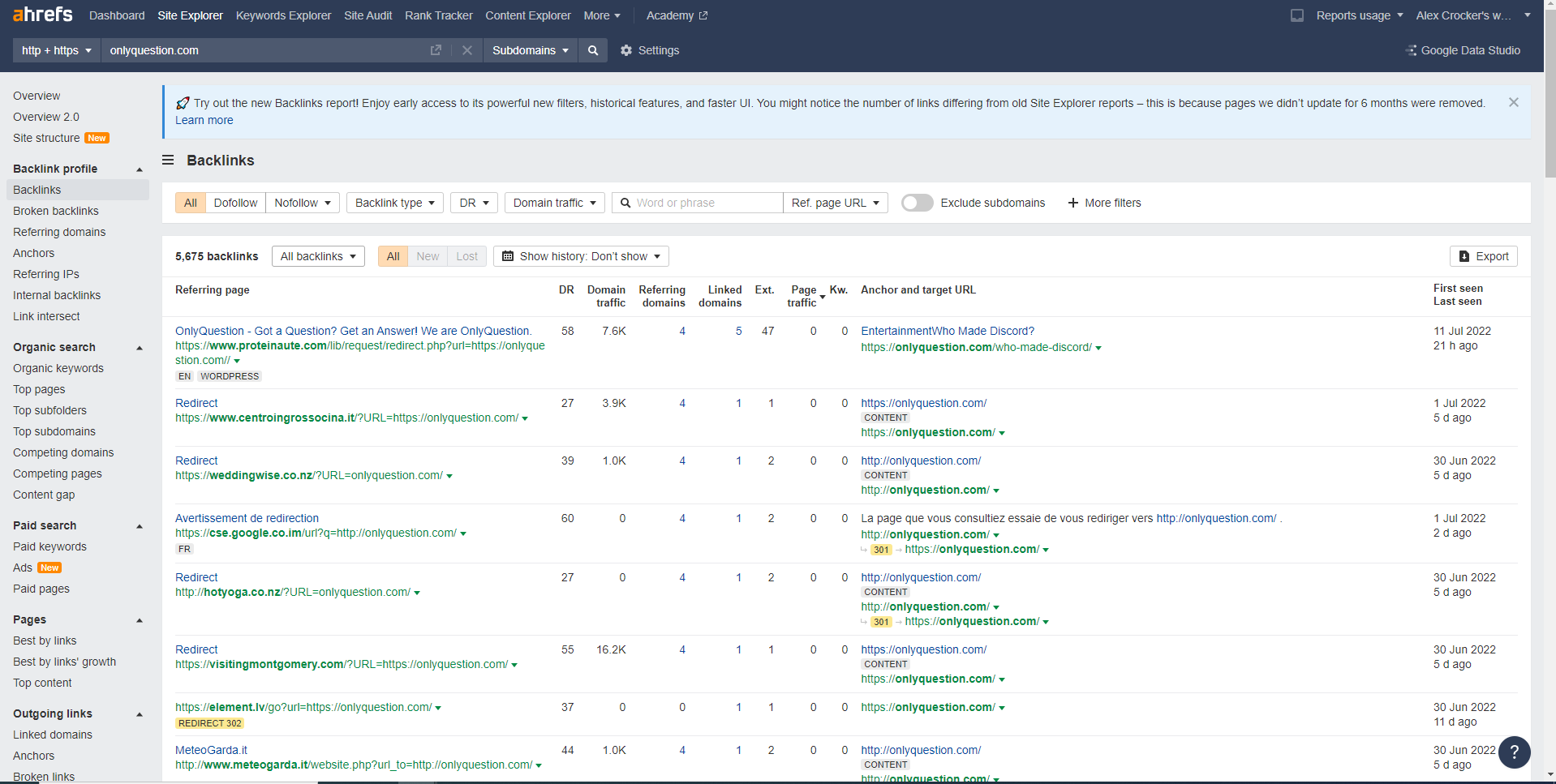Open Show history dropdown

(581, 256)
